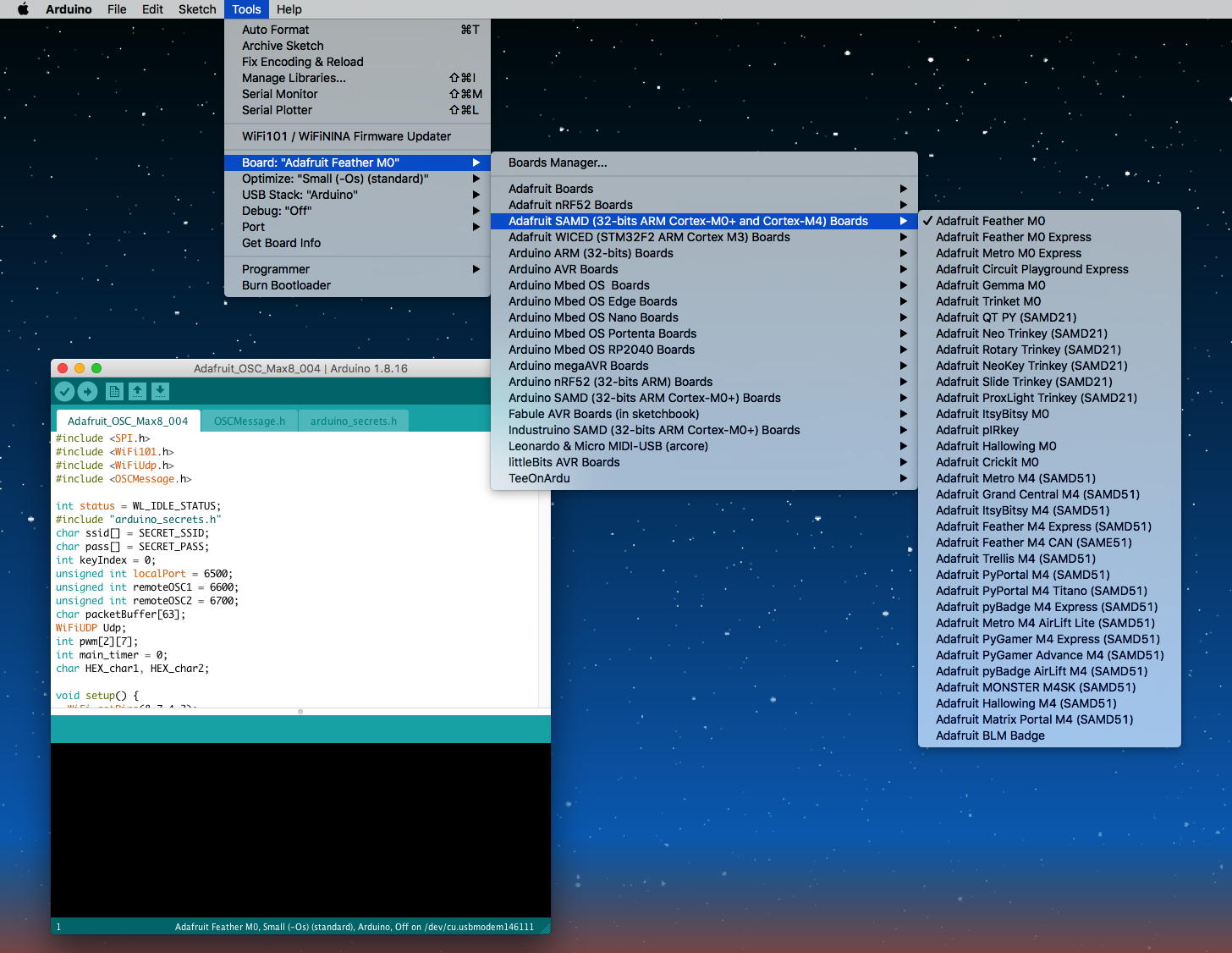Screen dimensions: 1232x953
Task: Switch to the OSCMessage.h tab
Action: (250, 421)
